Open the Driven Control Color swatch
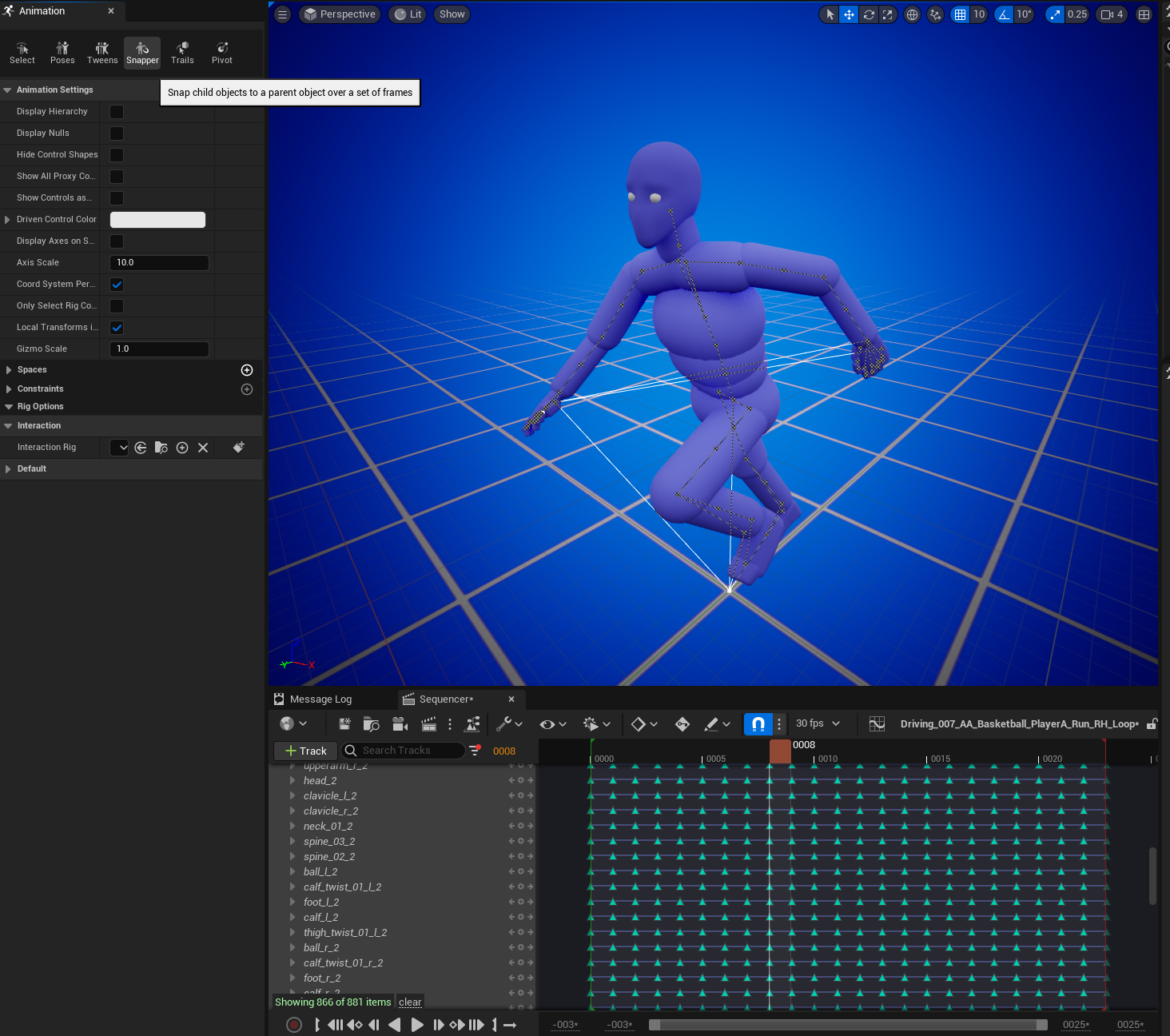 [x=157, y=220]
